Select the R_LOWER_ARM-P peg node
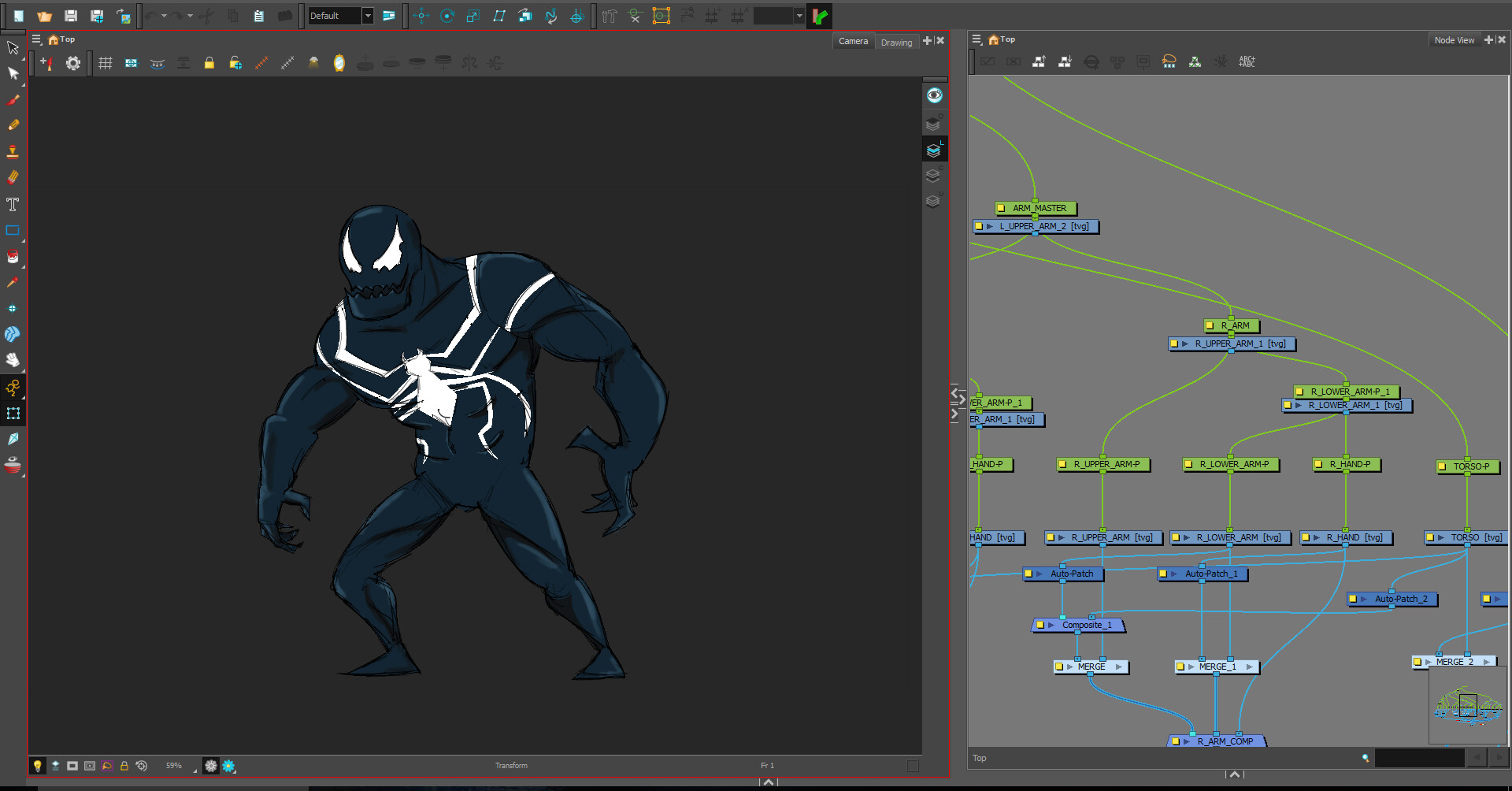1512x791 pixels. pyautogui.click(x=1231, y=465)
